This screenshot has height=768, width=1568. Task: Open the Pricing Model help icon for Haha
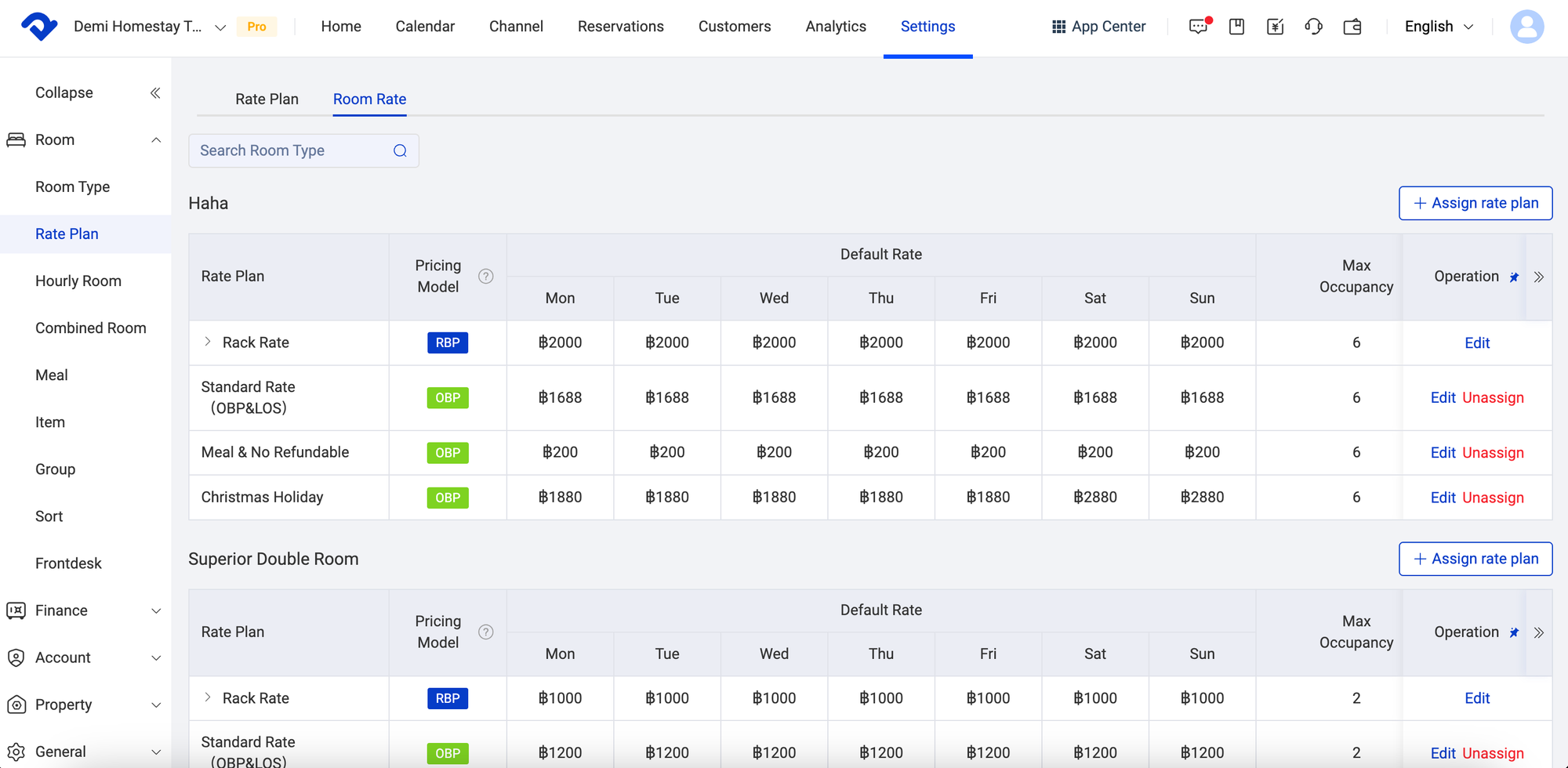486,276
